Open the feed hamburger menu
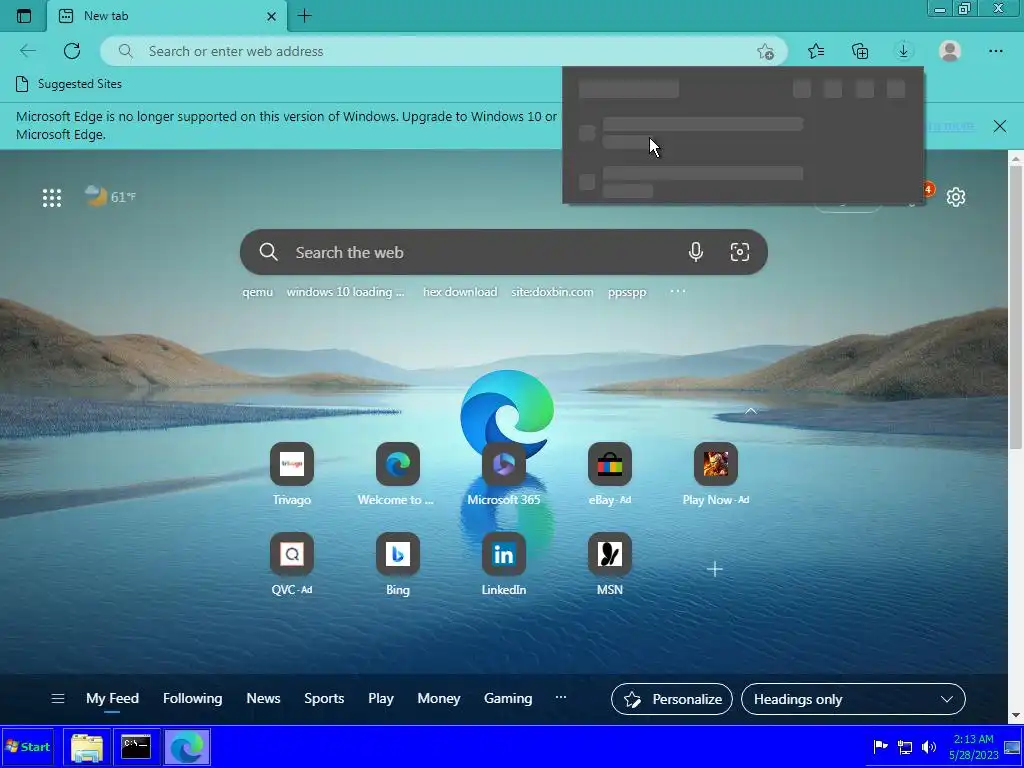 pos(57,699)
